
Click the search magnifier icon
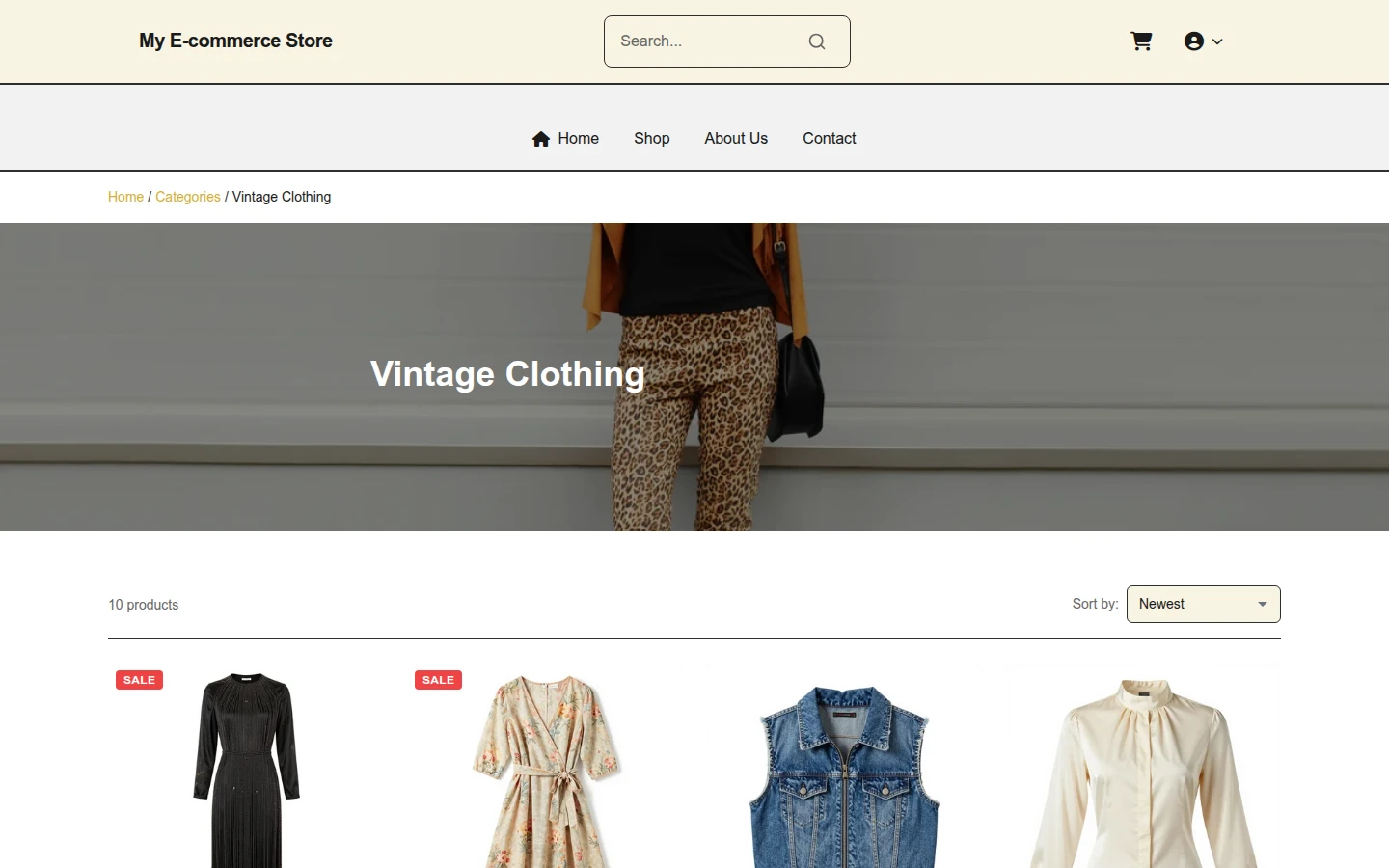[x=817, y=41]
